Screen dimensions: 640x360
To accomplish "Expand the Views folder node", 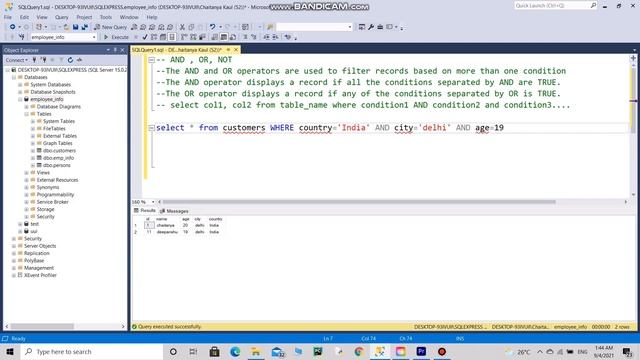I will pos(27,173).
